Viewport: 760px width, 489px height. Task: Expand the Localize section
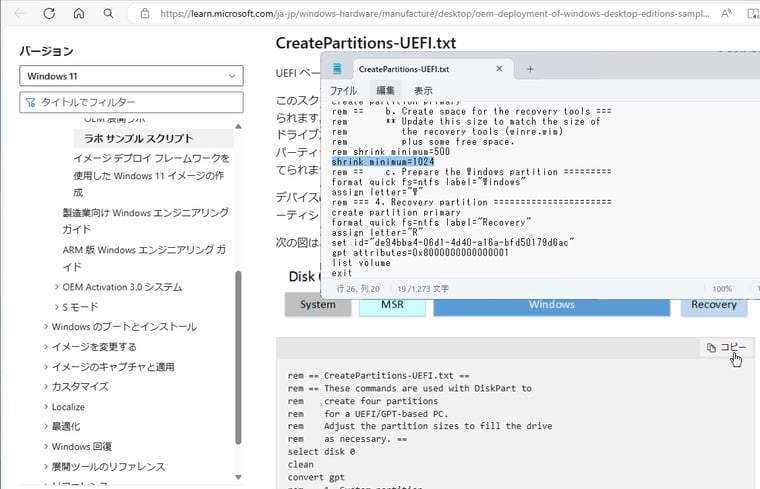pos(46,407)
